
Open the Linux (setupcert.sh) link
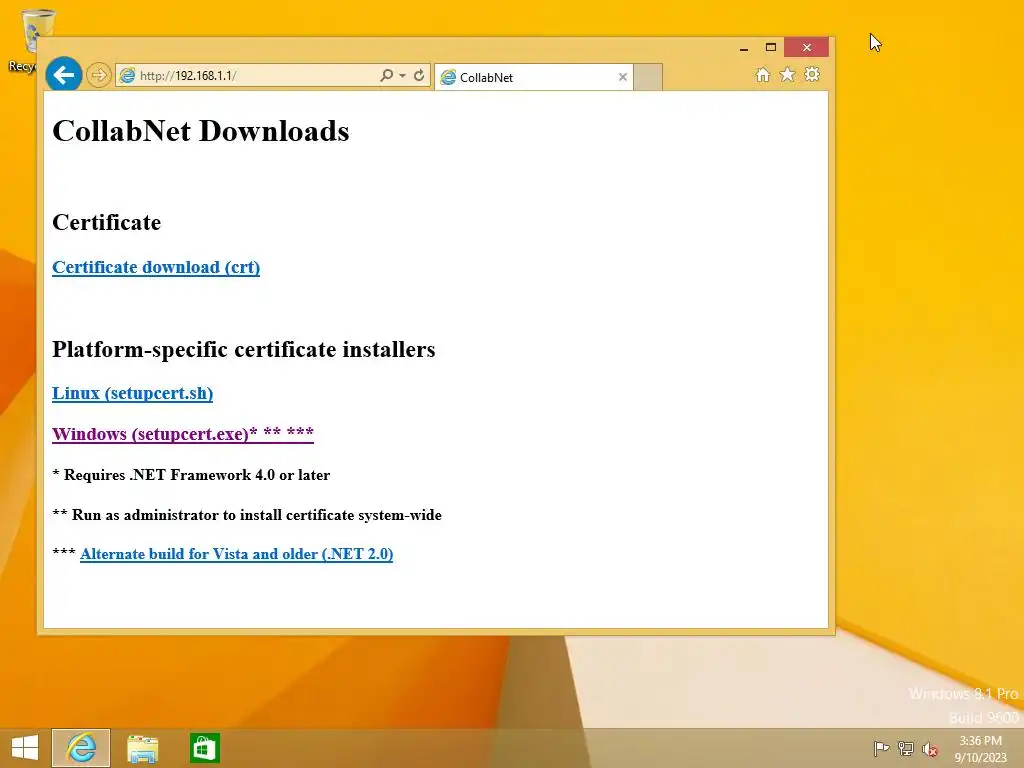[x=133, y=393]
